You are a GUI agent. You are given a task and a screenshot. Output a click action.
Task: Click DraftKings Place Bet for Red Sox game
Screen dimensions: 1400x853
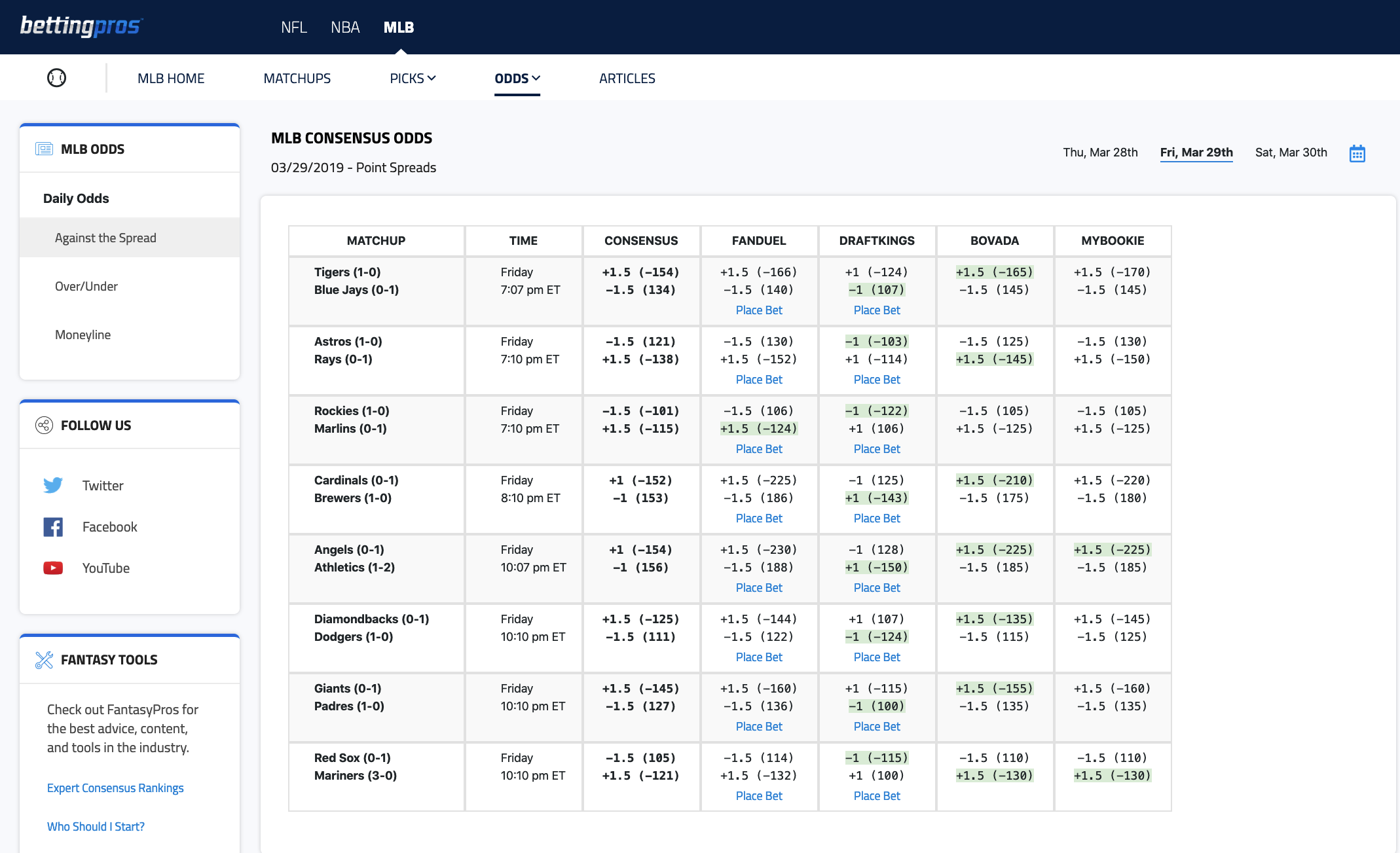click(877, 796)
